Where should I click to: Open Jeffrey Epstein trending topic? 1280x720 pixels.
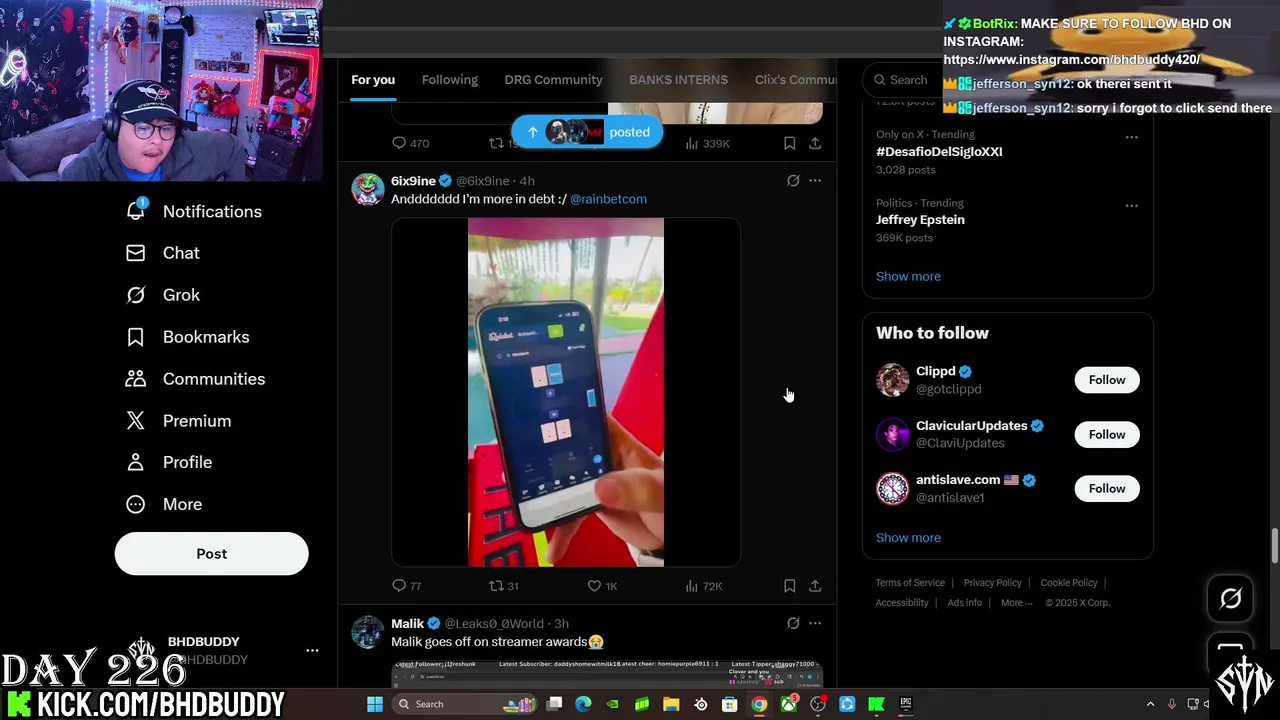tap(920, 220)
